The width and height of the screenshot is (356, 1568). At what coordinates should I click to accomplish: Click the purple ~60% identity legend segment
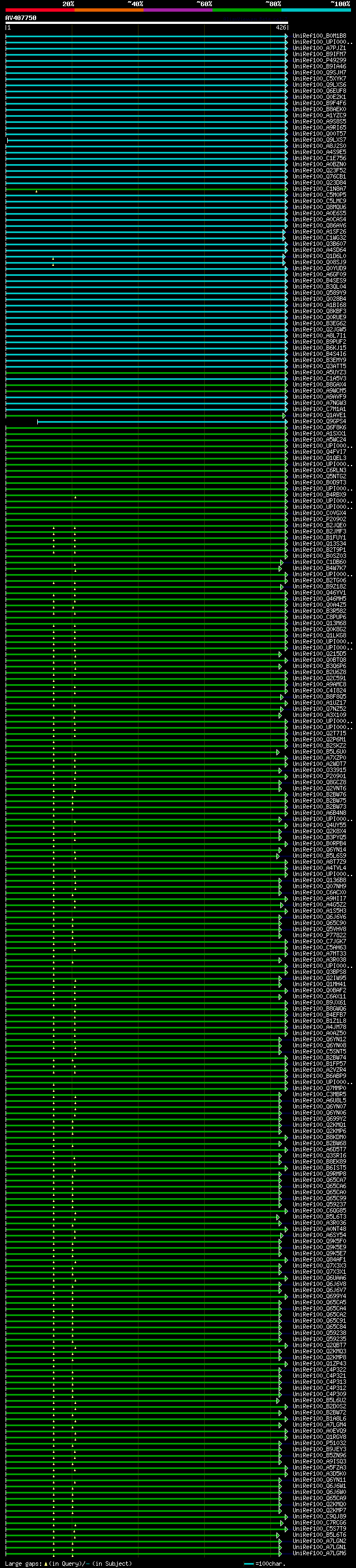179,10
